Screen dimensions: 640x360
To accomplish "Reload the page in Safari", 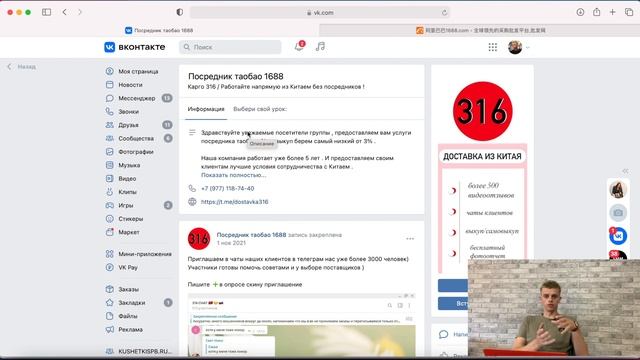I will (444, 13).
